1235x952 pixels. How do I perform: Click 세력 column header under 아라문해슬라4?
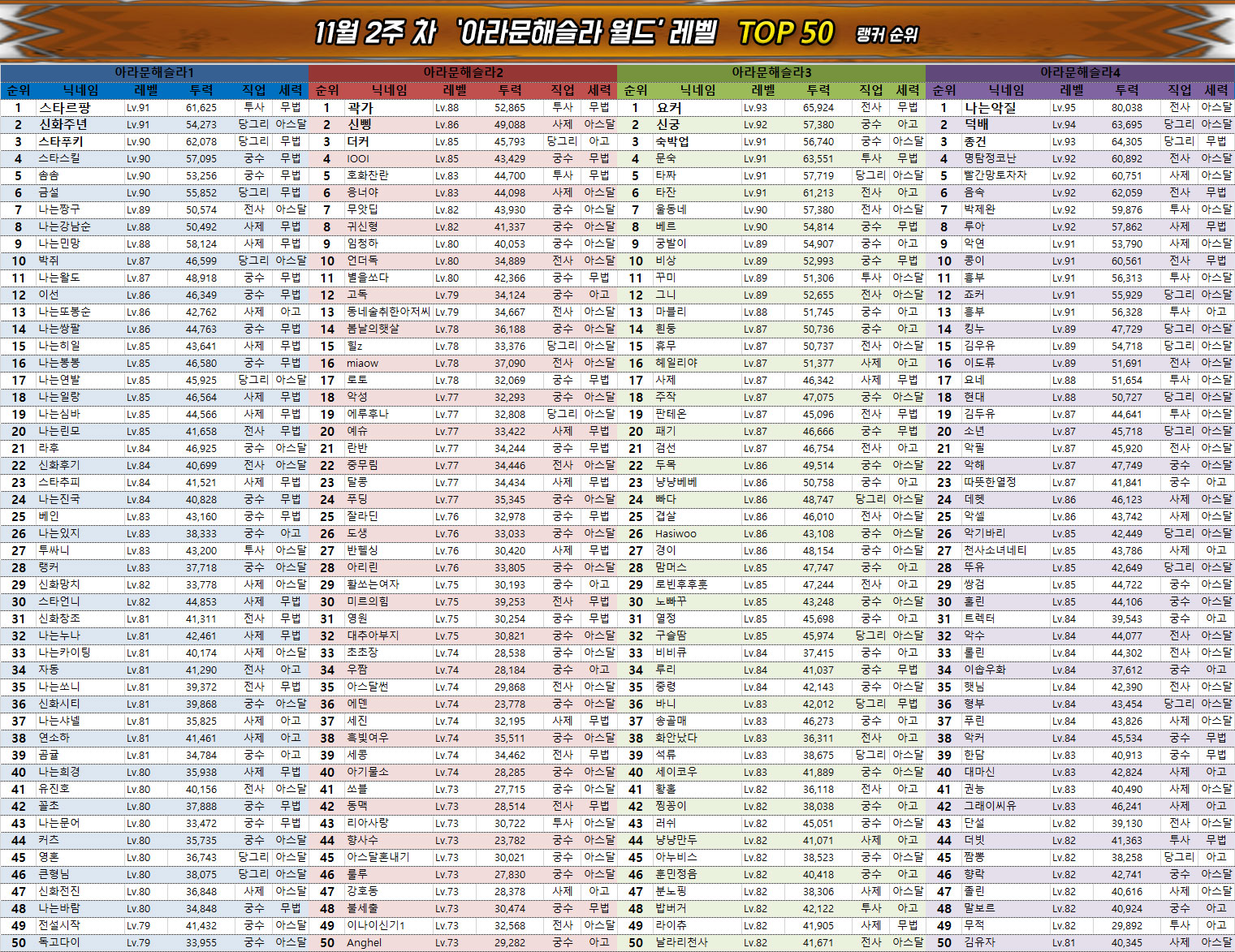[1216, 90]
